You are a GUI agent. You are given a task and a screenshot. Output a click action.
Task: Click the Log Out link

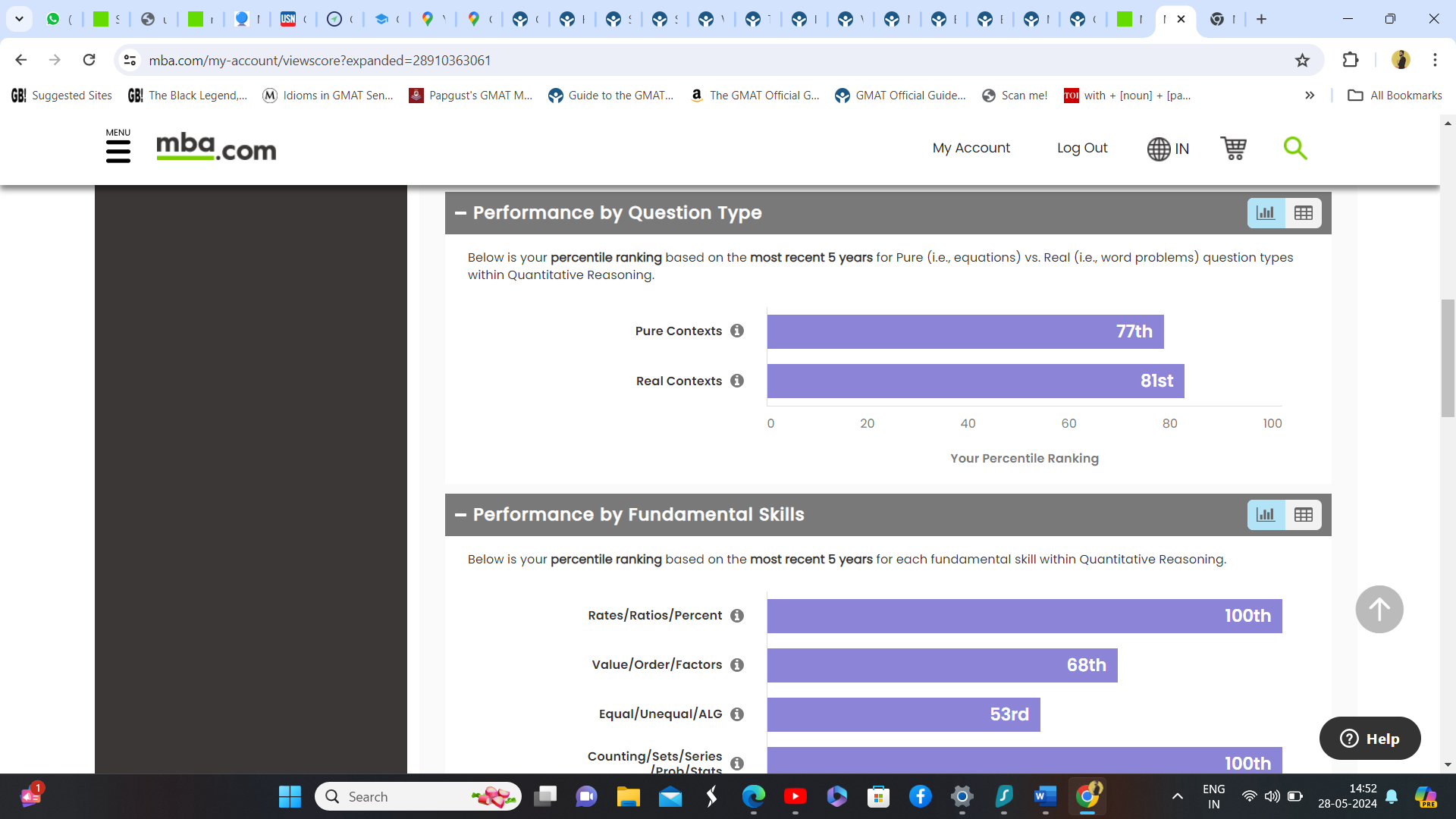pyautogui.click(x=1081, y=148)
